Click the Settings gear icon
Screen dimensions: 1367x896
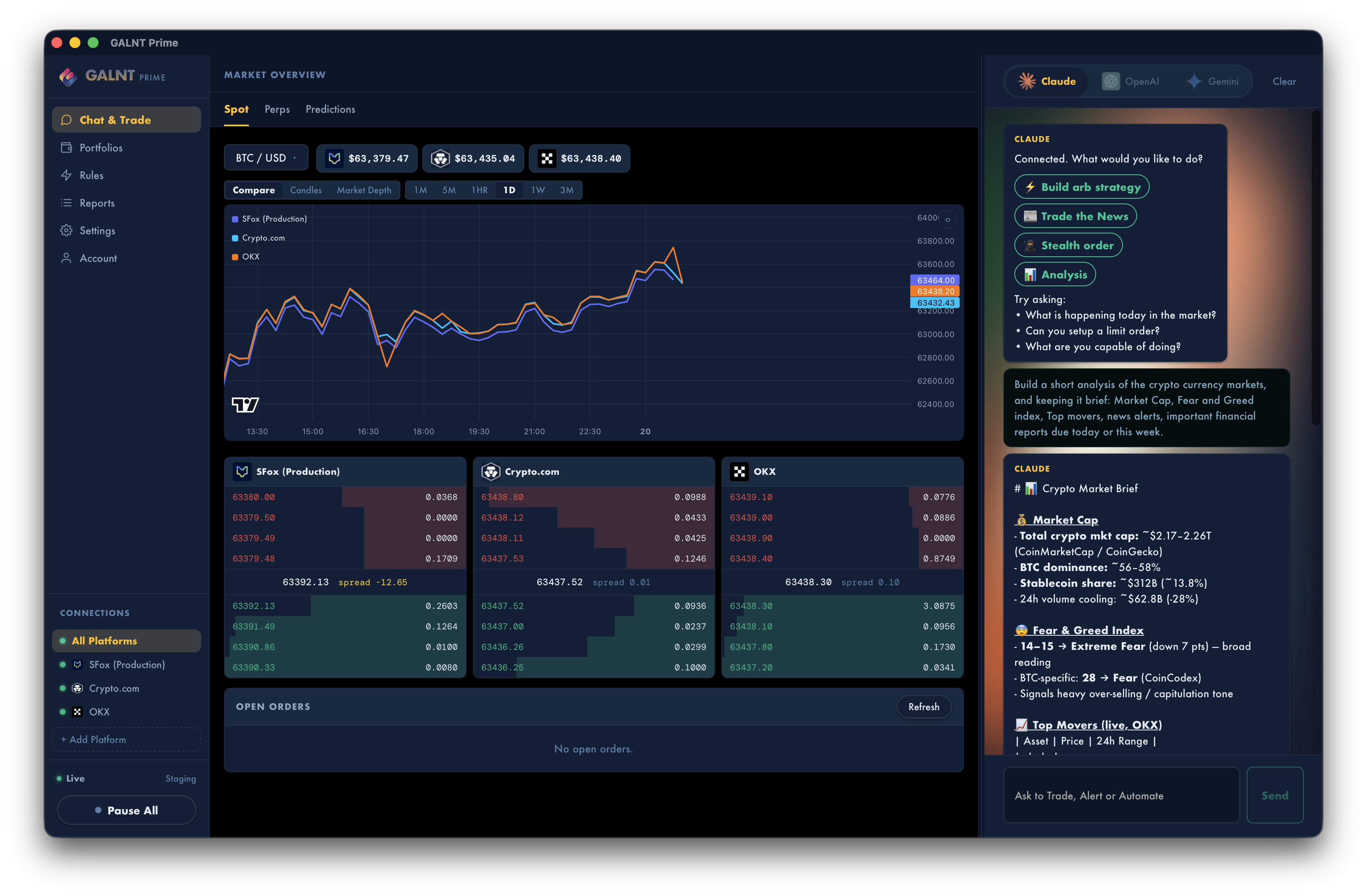click(67, 230)
